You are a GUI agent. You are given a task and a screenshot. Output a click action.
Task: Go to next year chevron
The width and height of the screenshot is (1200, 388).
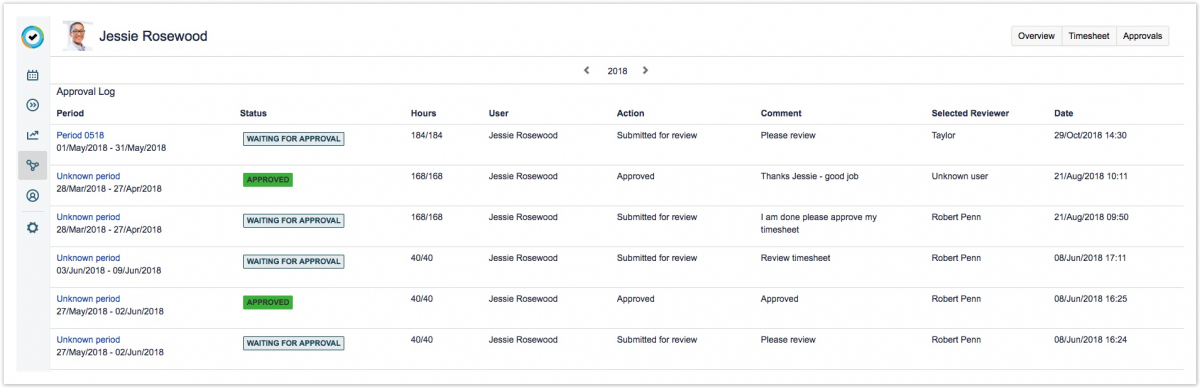coord(645,71)
